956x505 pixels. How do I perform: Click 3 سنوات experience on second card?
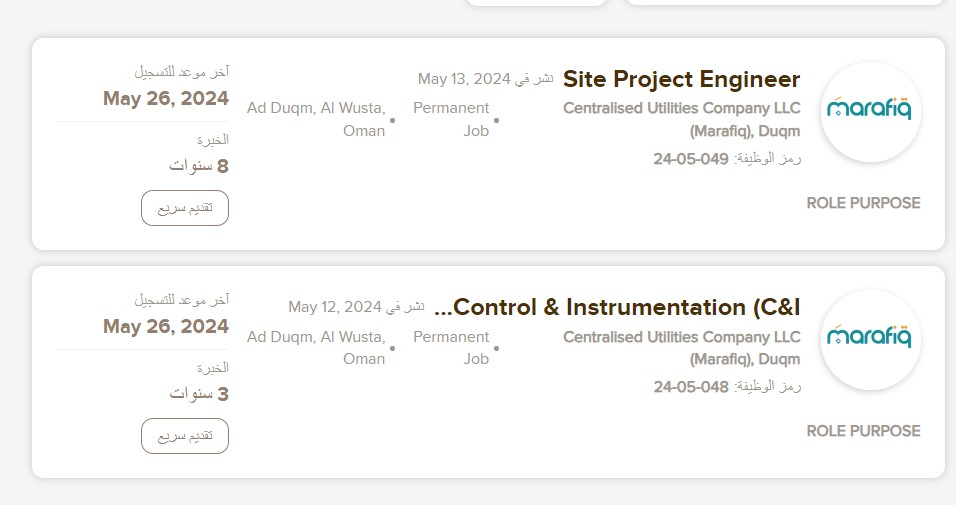point(199,394)
